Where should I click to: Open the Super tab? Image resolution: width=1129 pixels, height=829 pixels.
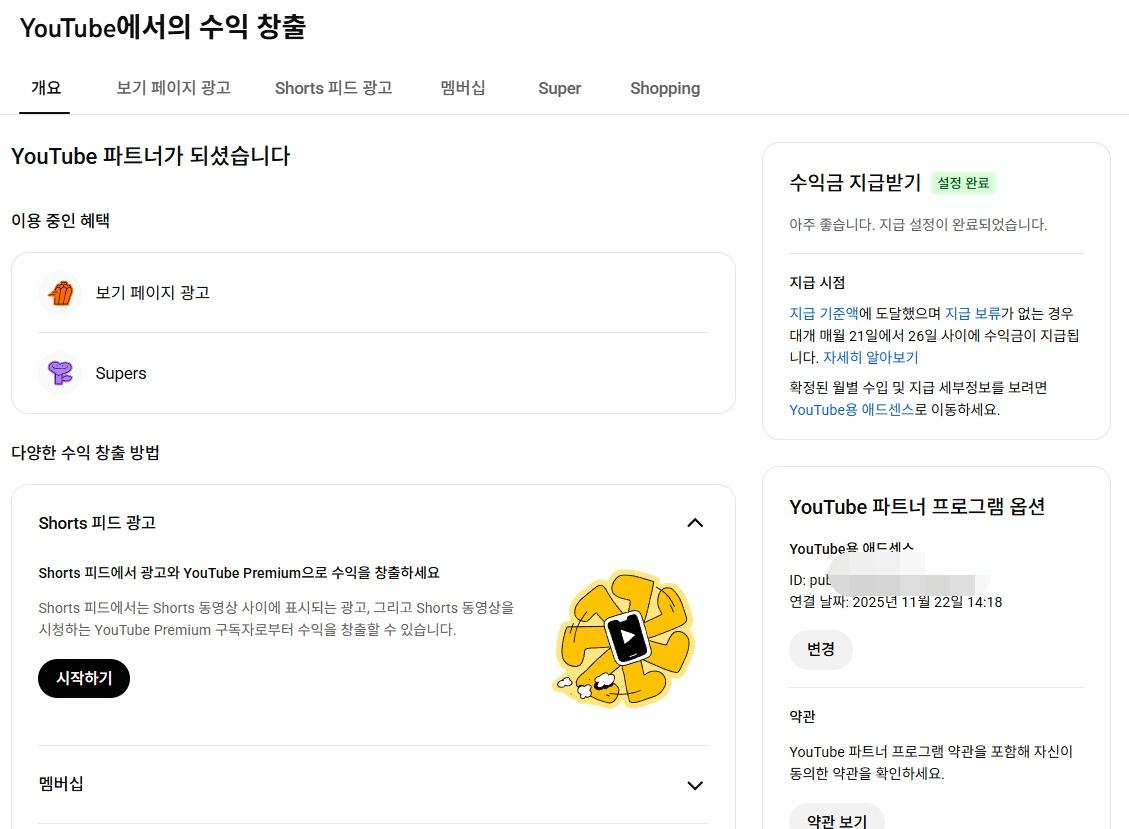point(559,88)
